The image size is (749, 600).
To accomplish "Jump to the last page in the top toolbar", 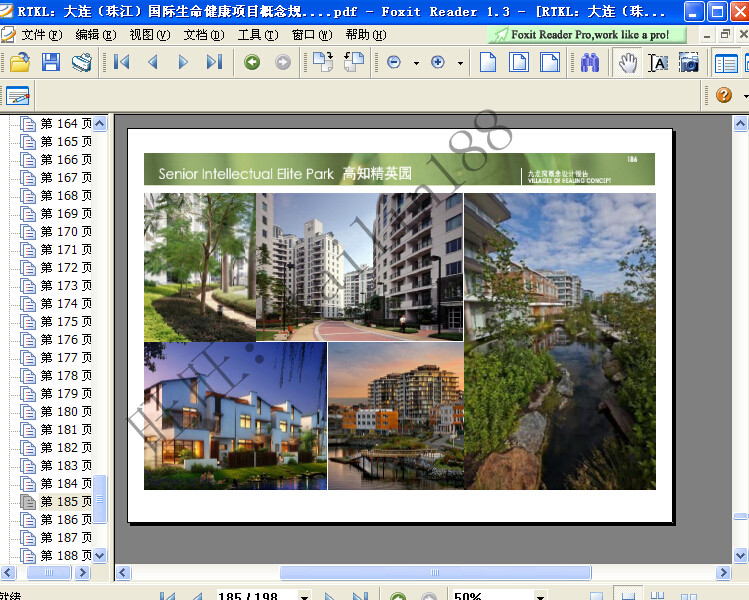I will [x=214, y=62].
